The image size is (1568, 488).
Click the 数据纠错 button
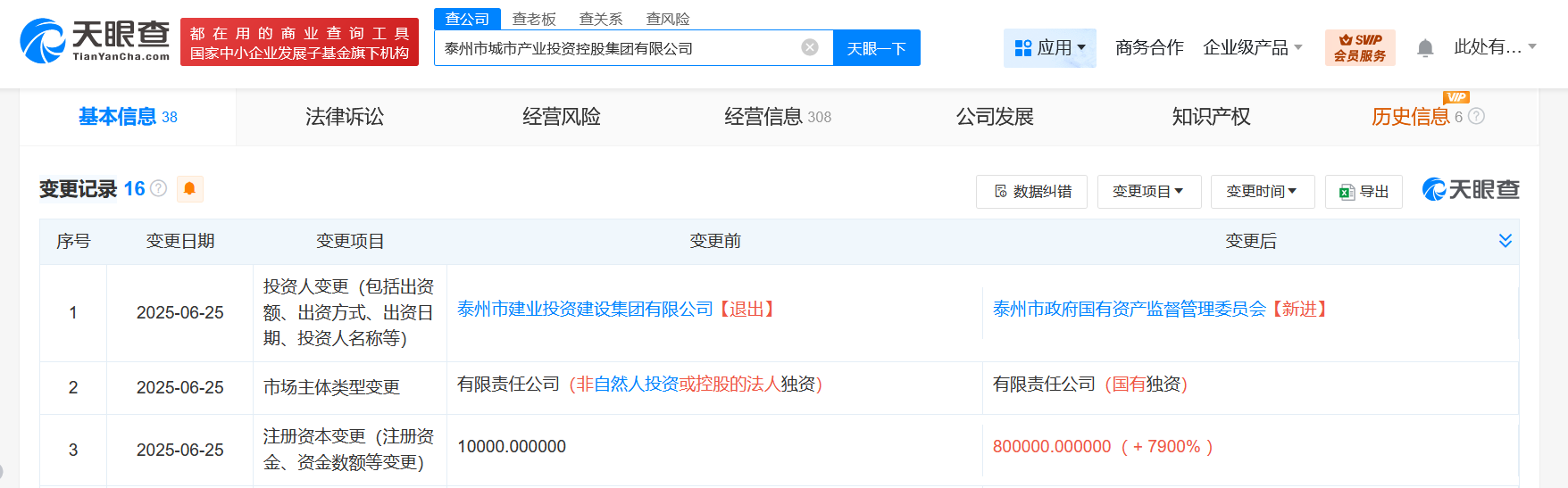pos(1032,192)
